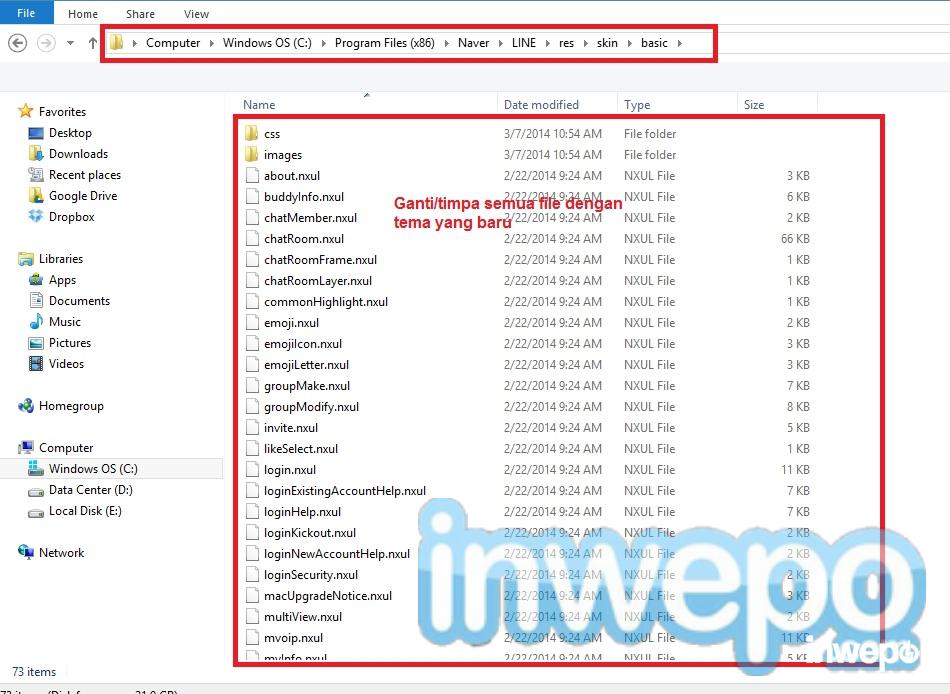Screen dimensions: 950x694
Task: Sort by Name column header
Action: tap(259, 105)
